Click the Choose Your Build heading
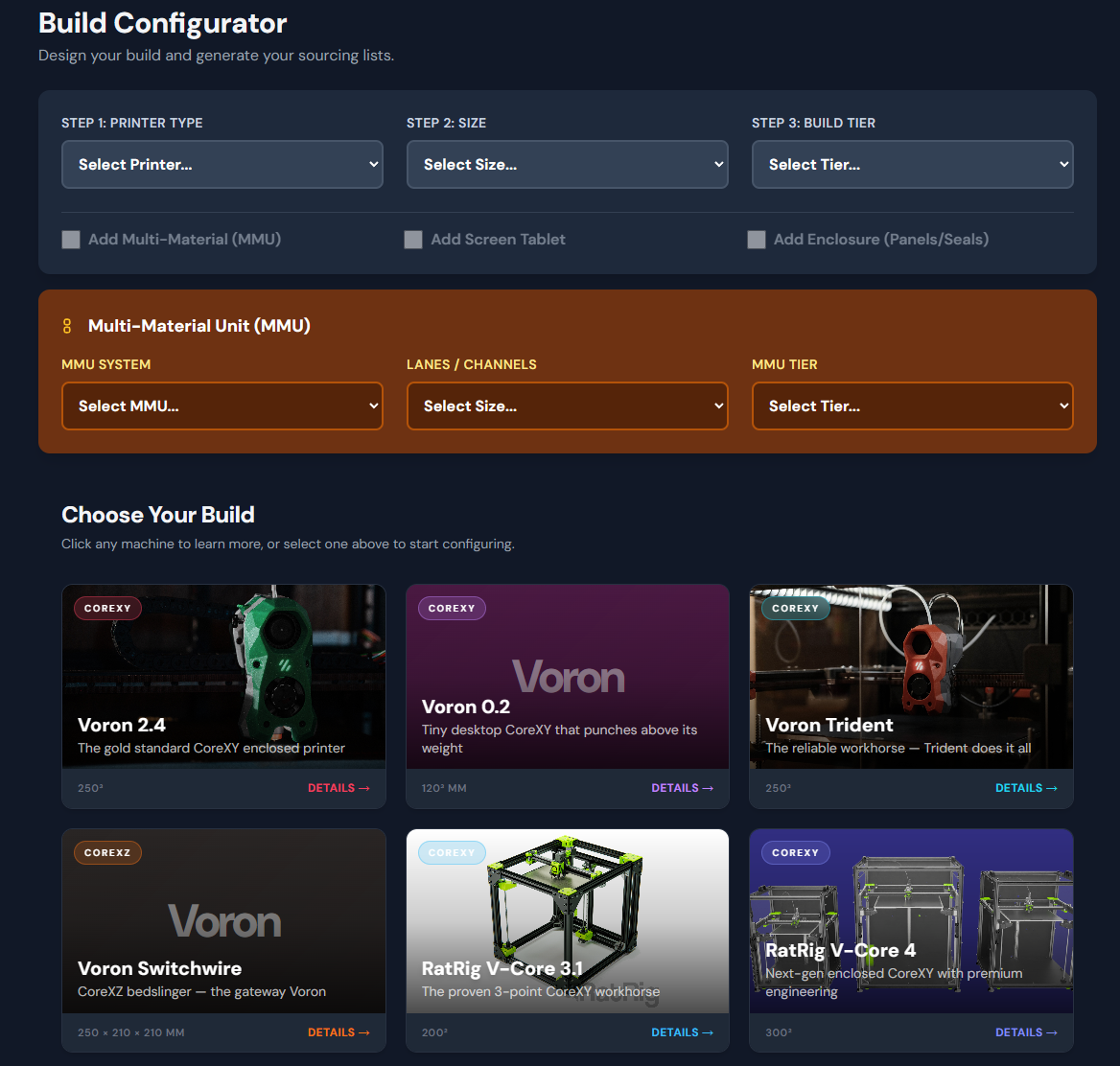The width and height of the screenshot is (1120, 1066). 158,515
